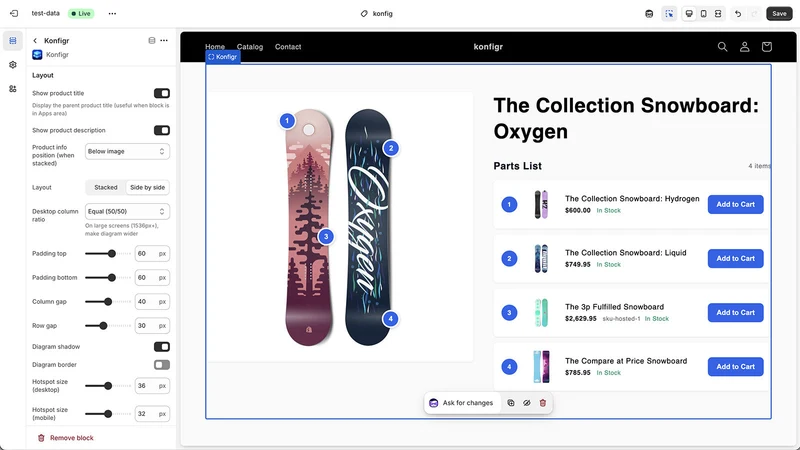Open the Catalog menu link

pos(250,47)
